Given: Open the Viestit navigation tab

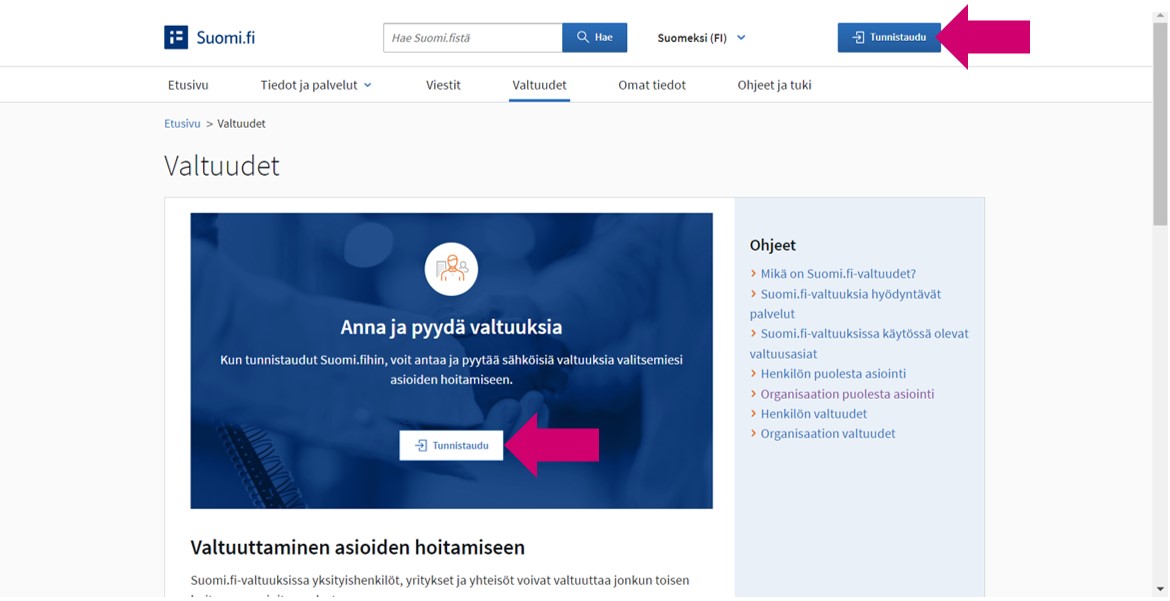Looking at the screenshot, I should pos(443,85).
